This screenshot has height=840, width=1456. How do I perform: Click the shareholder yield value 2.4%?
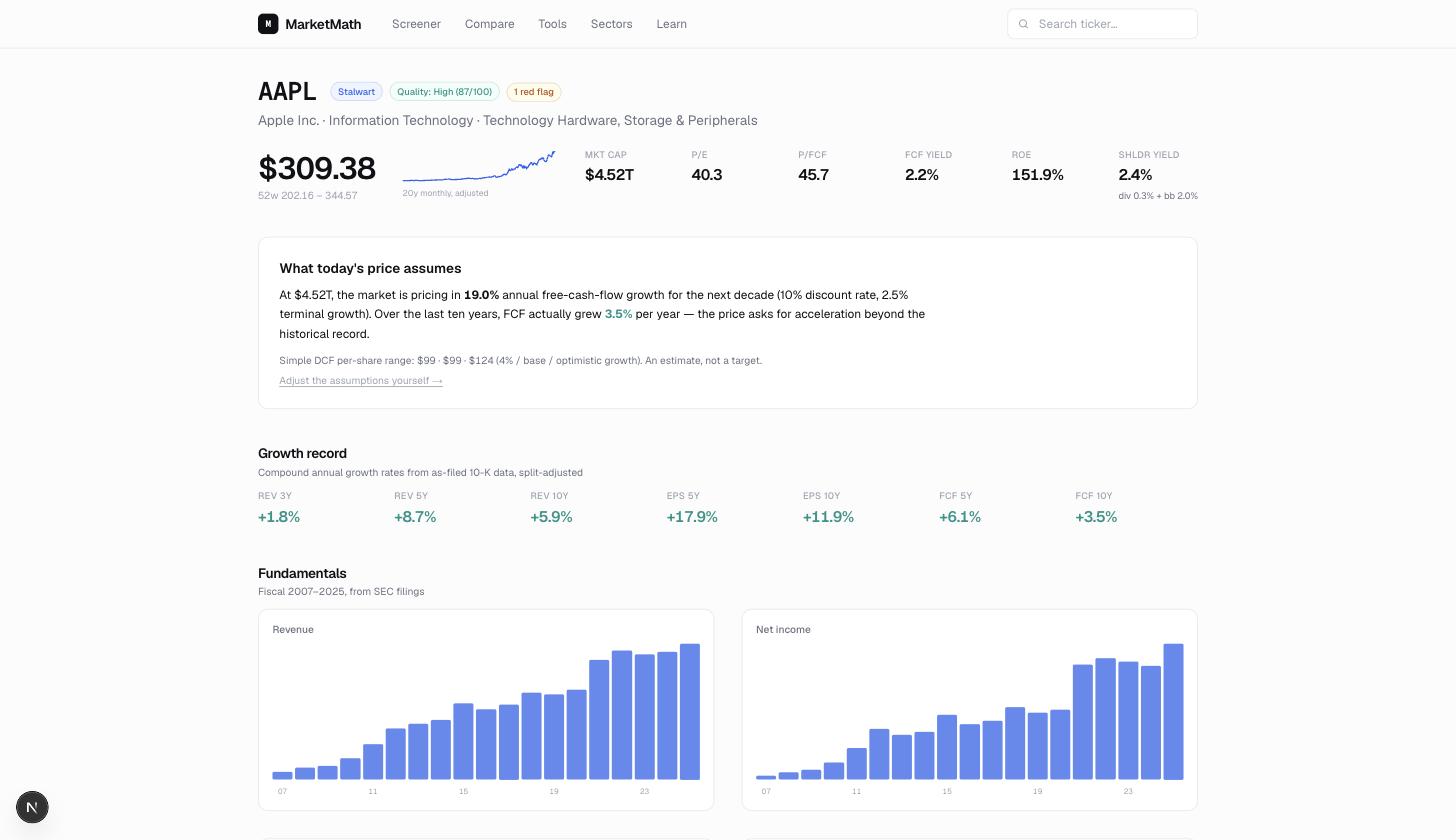coord(1135,175)
